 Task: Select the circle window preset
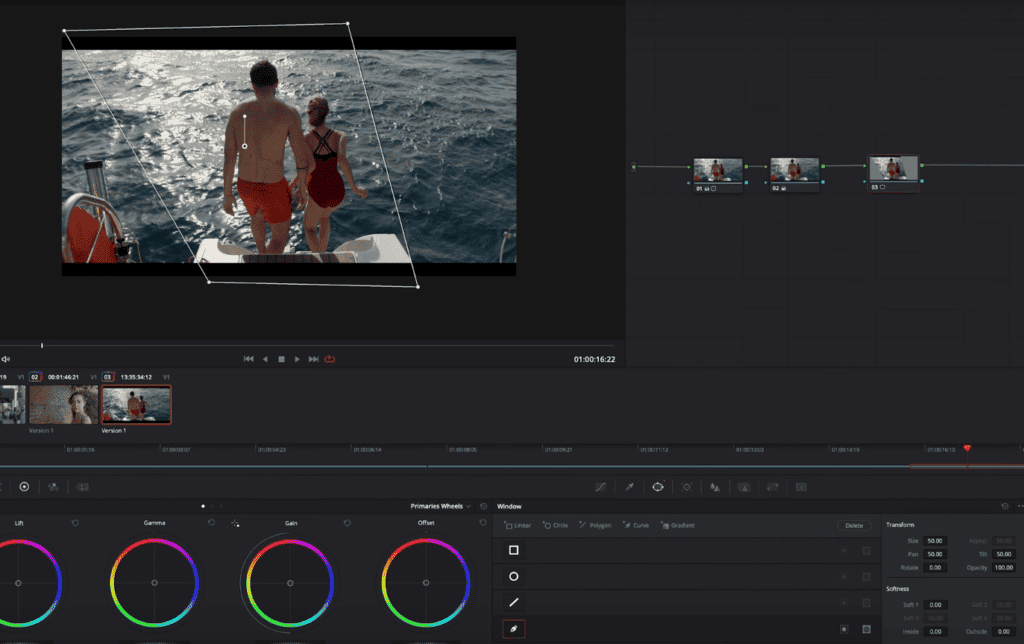pos(514,577)
